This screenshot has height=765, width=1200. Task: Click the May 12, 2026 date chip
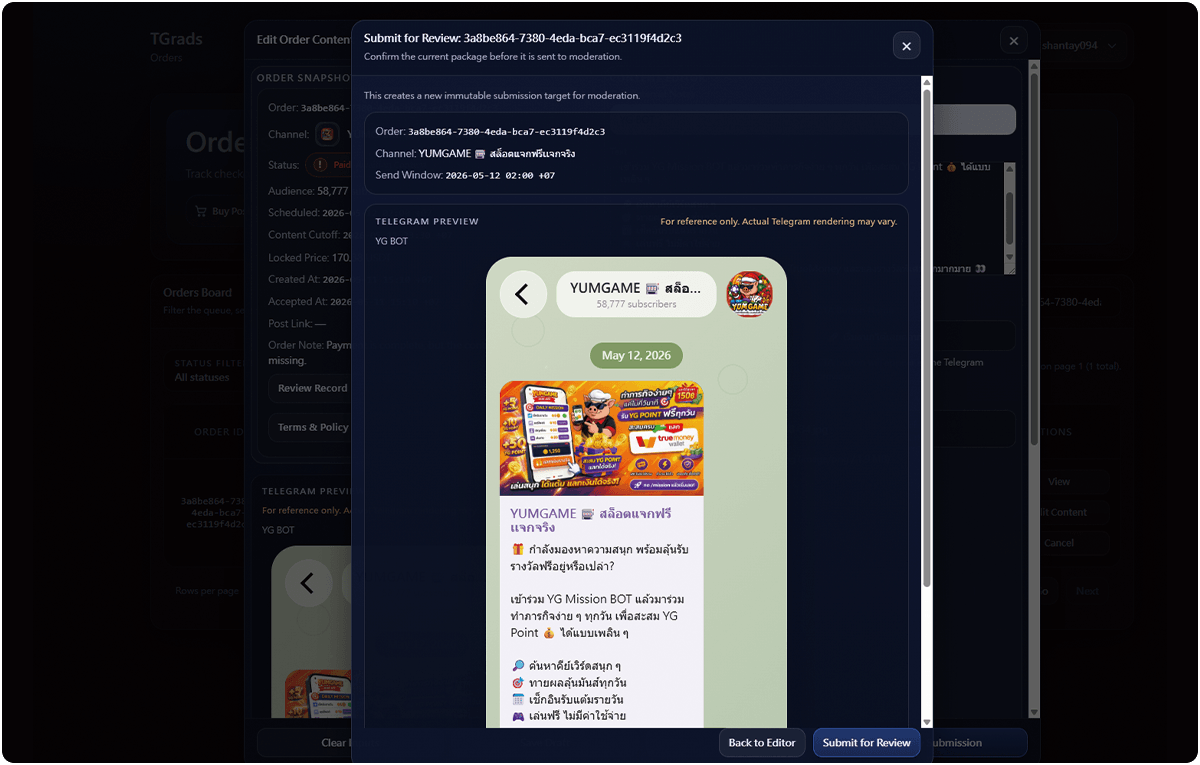tap(636, 355)
